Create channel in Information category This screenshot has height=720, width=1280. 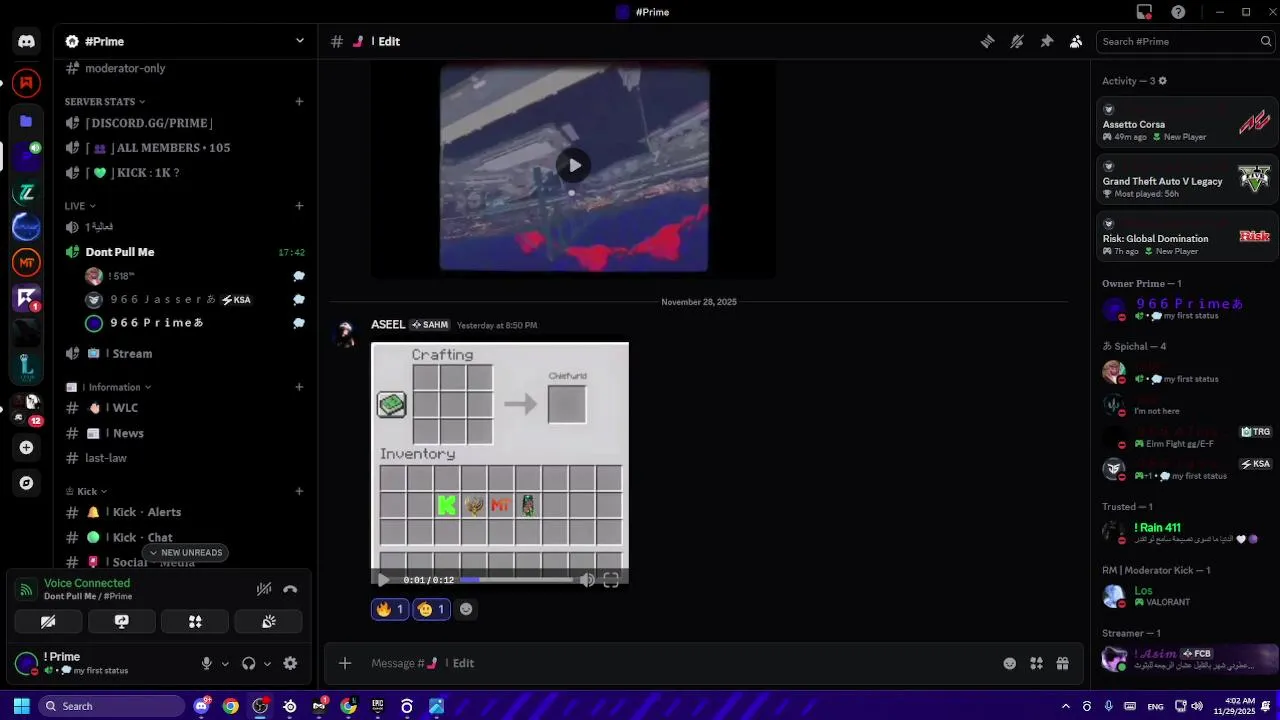[x=299, y=387]
